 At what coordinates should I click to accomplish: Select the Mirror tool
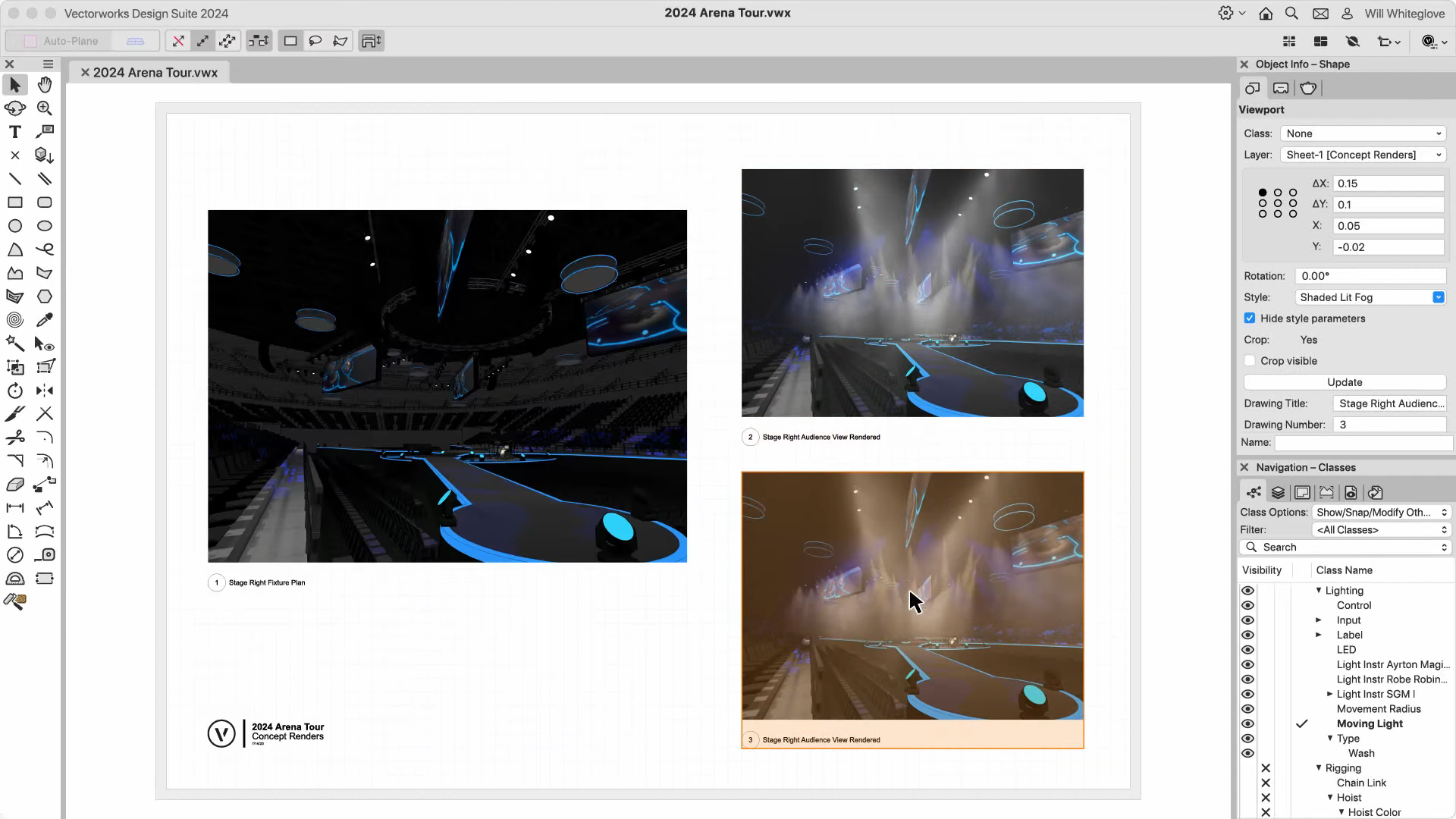point(45,391)
